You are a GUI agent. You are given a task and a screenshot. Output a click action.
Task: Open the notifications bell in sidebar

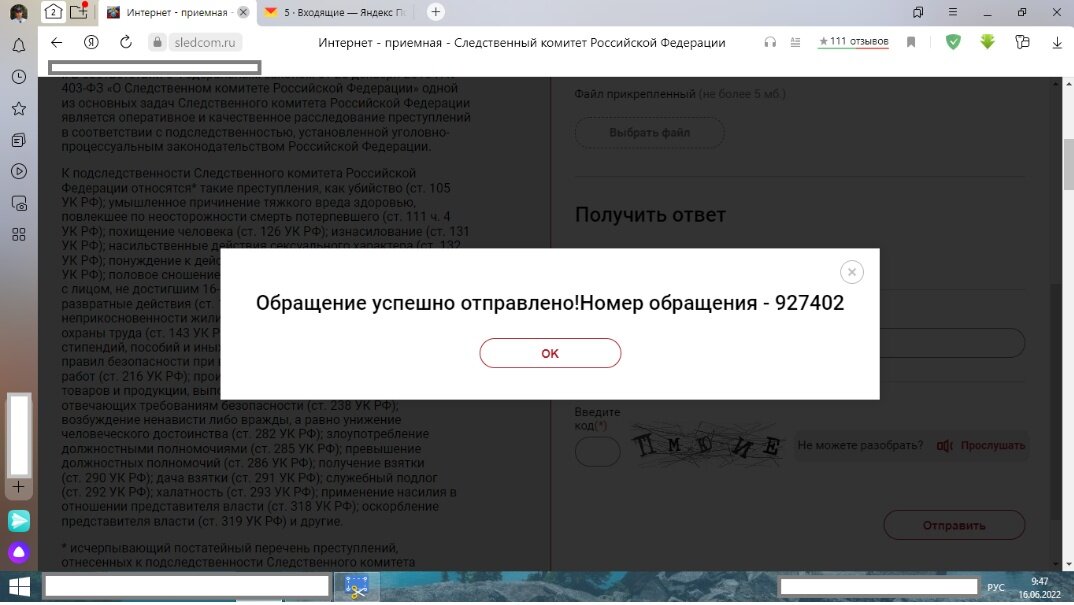pos(19,46)
